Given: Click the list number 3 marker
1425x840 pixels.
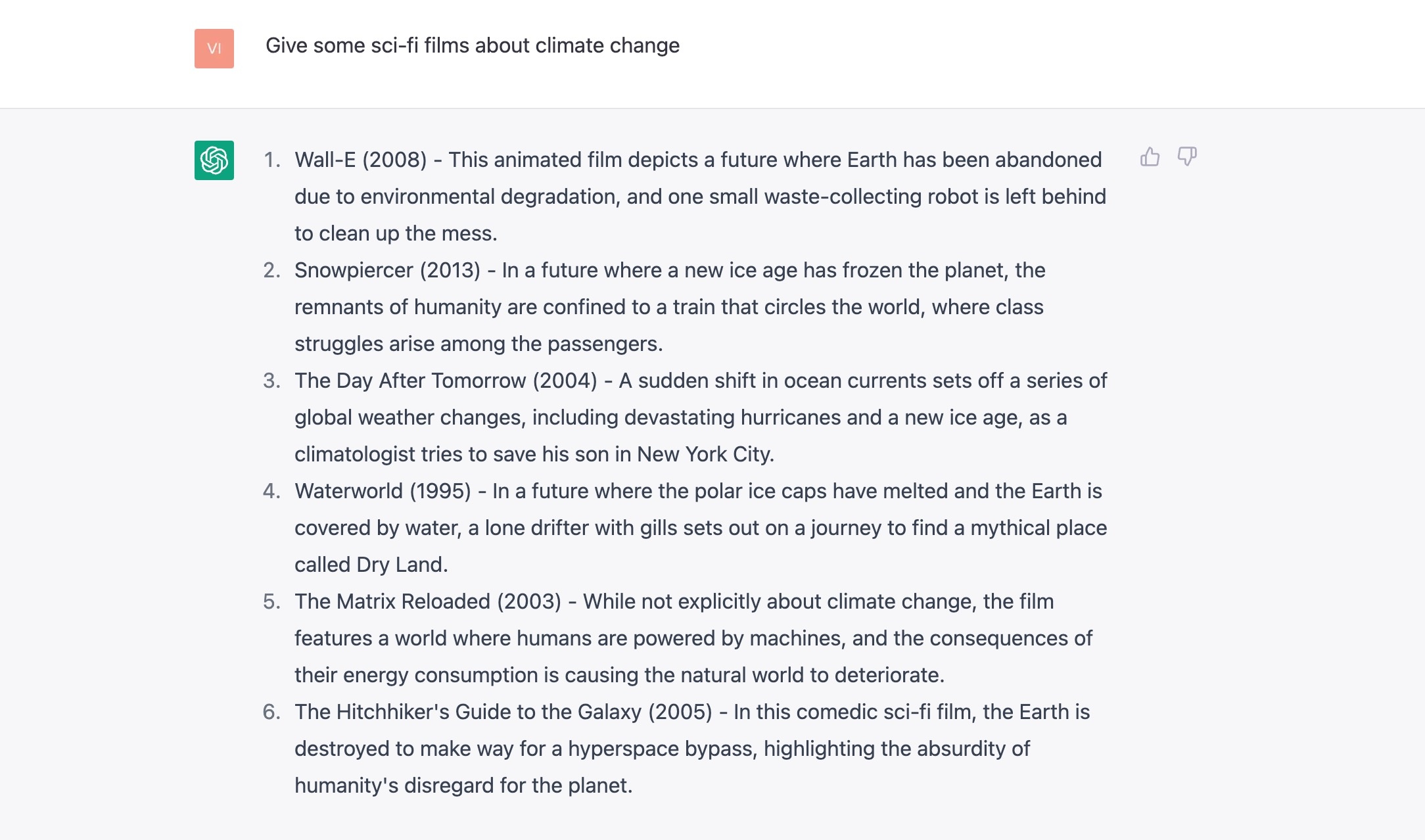Looking at the screenshot, I should 271,381.
